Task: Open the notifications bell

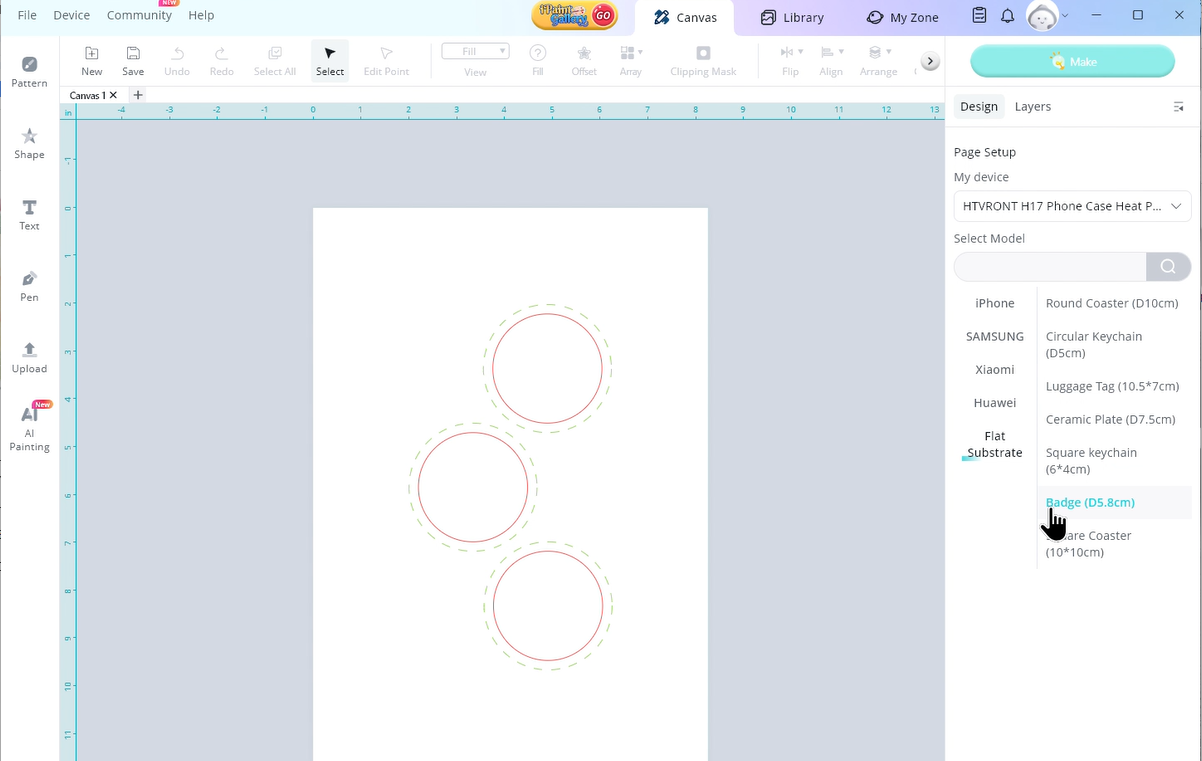Action: tap(1007, 16)
